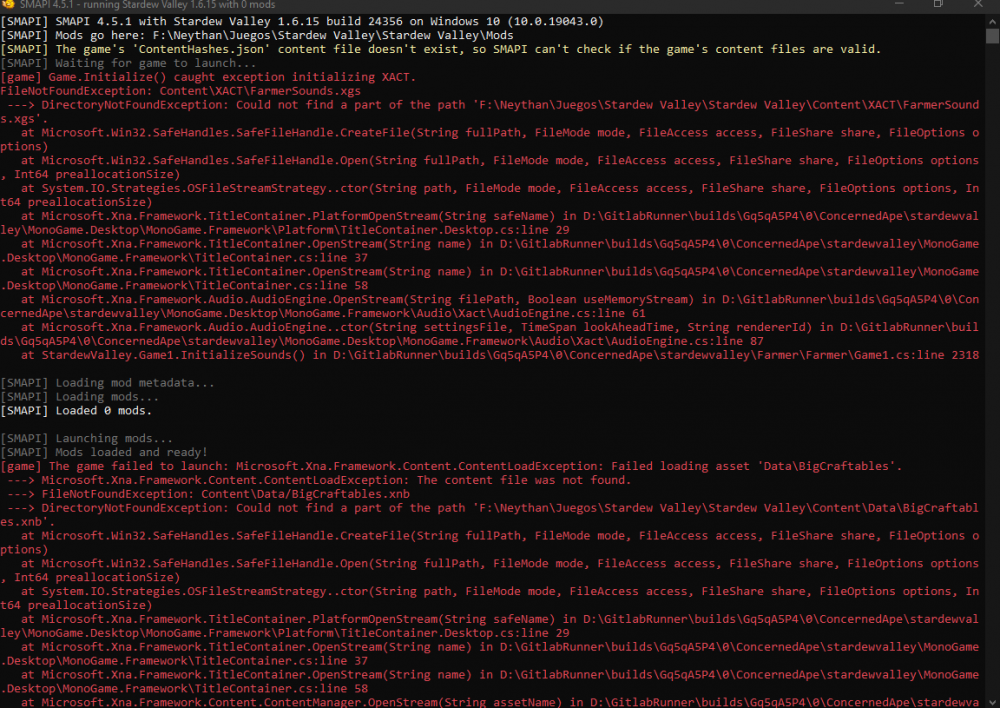Maximize the SMAPI console window
The height and width of the screenshot is (708, 1000).
point(938,4)
